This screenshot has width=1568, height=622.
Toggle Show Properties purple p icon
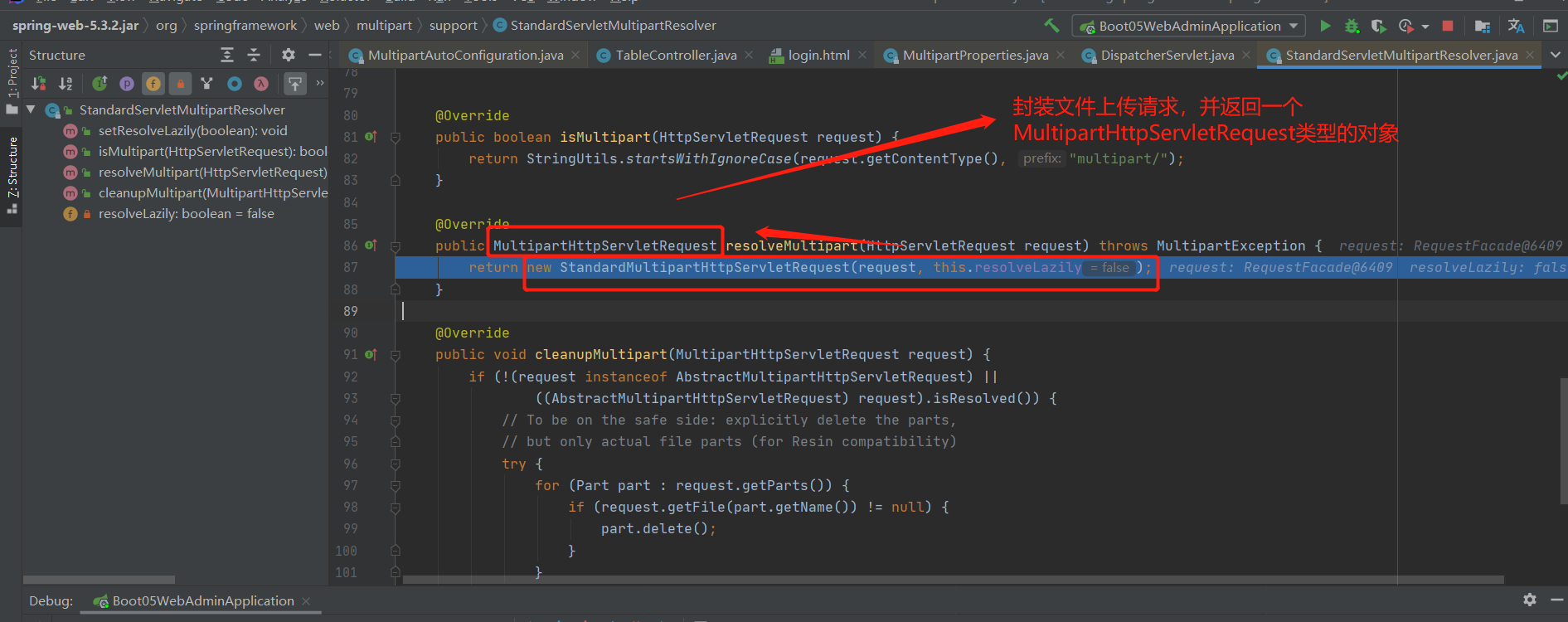pos(126,83)
